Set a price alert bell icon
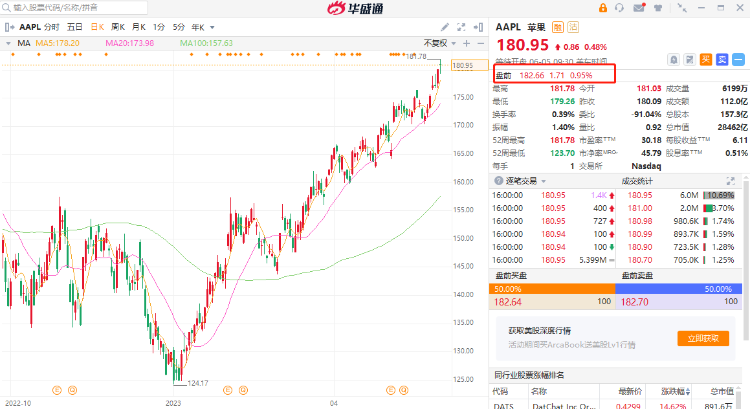Screen dimensions: 750x409 click(x=673, y=60)
